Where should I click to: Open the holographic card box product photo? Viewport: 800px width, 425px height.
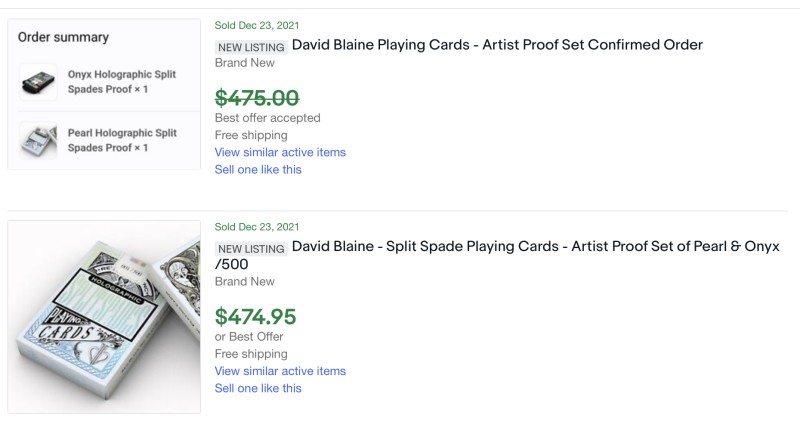tap(104, 317)
